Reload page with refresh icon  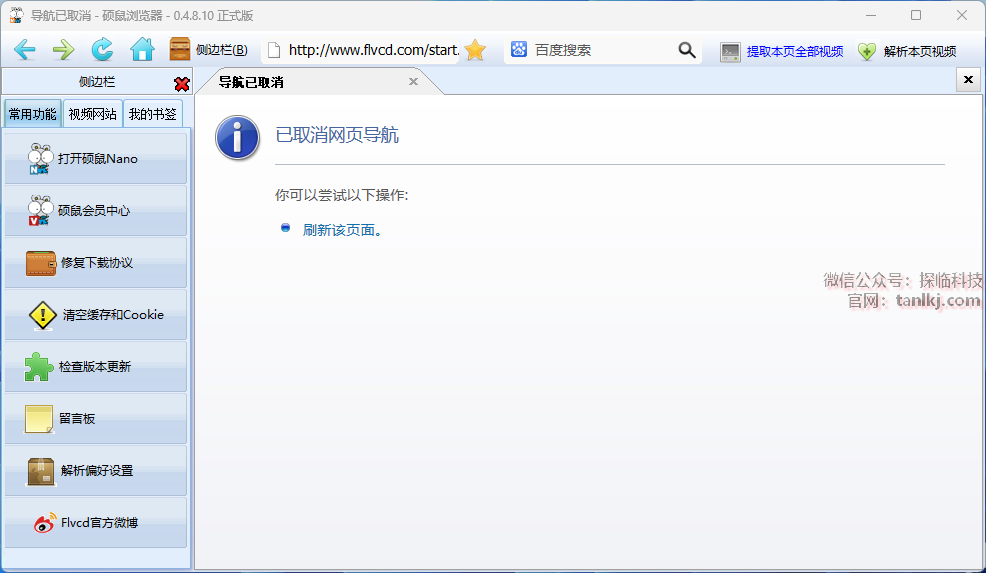(x=102, y=50)
